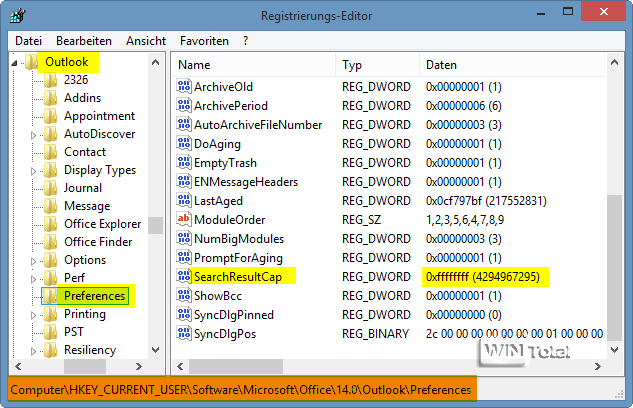The width and height of the screenshot is (633, 408).
Task: Click the 2326 folder icon
Action: pyautogui.click(x=50, y=80)
